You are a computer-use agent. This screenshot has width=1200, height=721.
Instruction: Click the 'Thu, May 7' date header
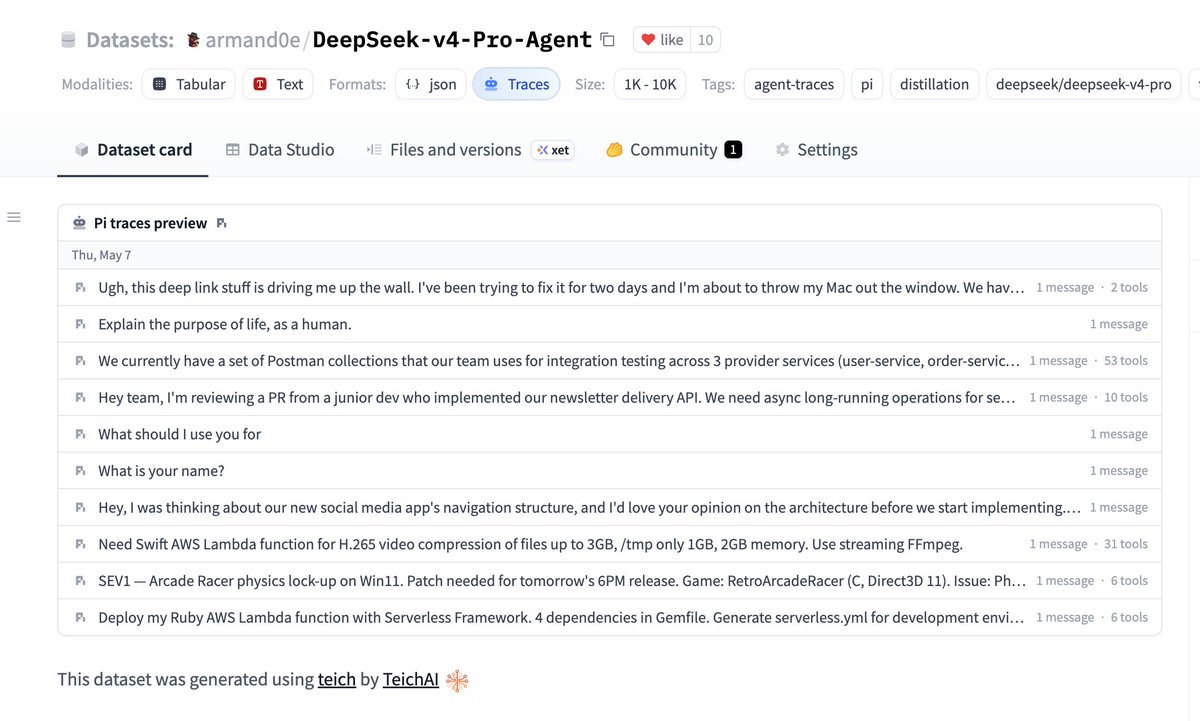[x=101, y=255]
